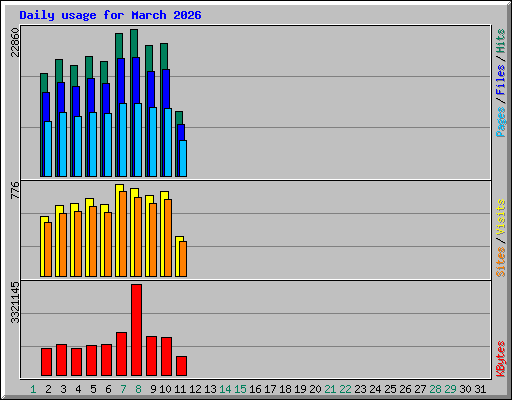Click the chart title 'Daily usage for March 2026'
Image resolution: width=512 pixels, height=400 pixels.
[110, 15]
